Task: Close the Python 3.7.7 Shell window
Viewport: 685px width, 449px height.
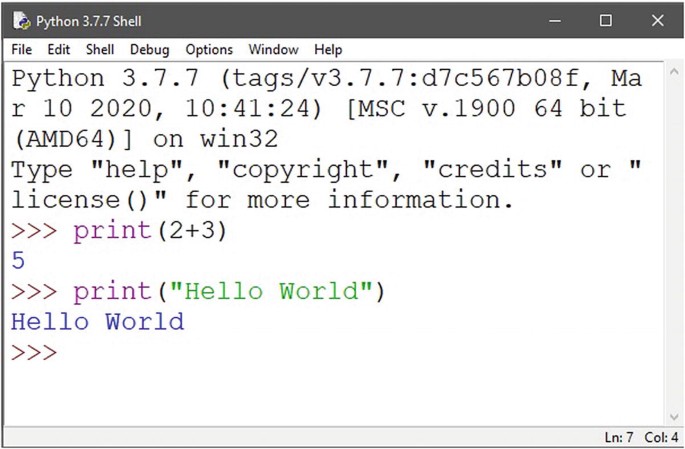Action: tap(657, 20)
